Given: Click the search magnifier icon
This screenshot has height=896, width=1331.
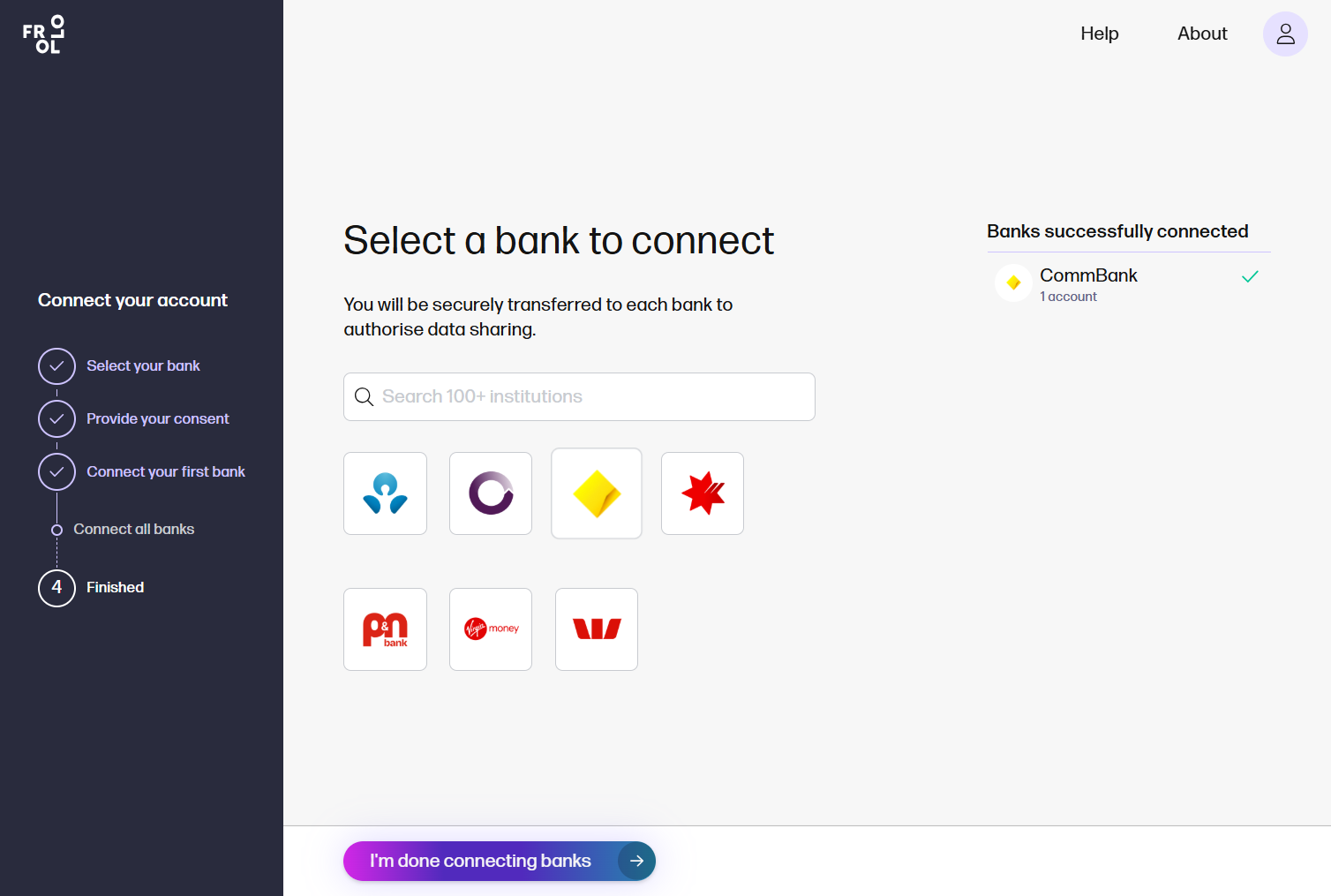Looking at the screenshot, I should (364, 397).
